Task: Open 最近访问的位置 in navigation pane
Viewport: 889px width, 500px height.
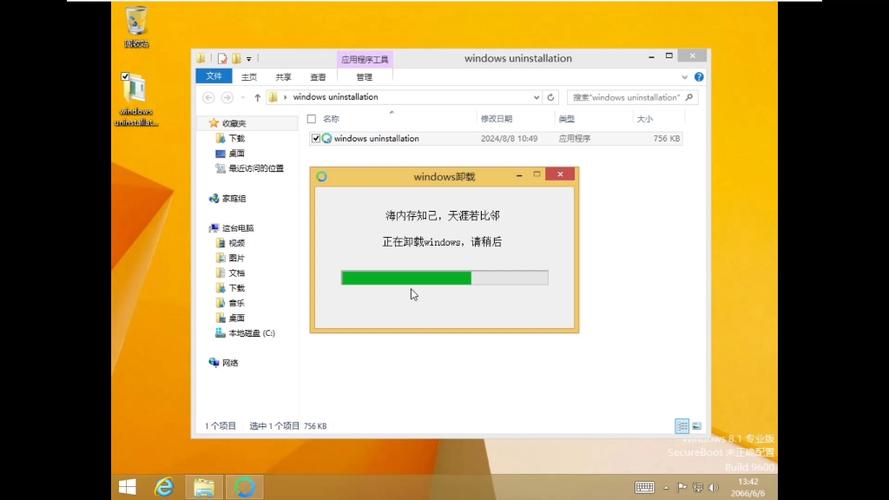Action: 256,168
